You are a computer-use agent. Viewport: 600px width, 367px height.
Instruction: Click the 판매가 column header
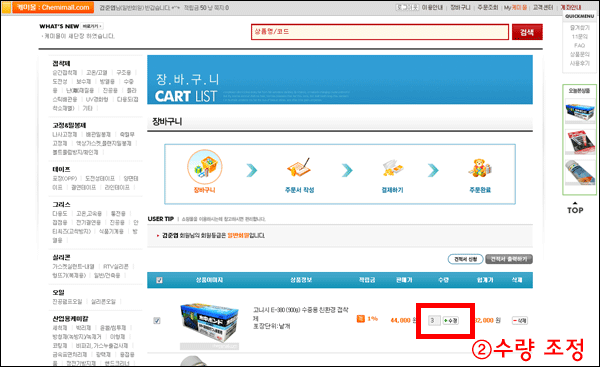click(x=404, y=280)
